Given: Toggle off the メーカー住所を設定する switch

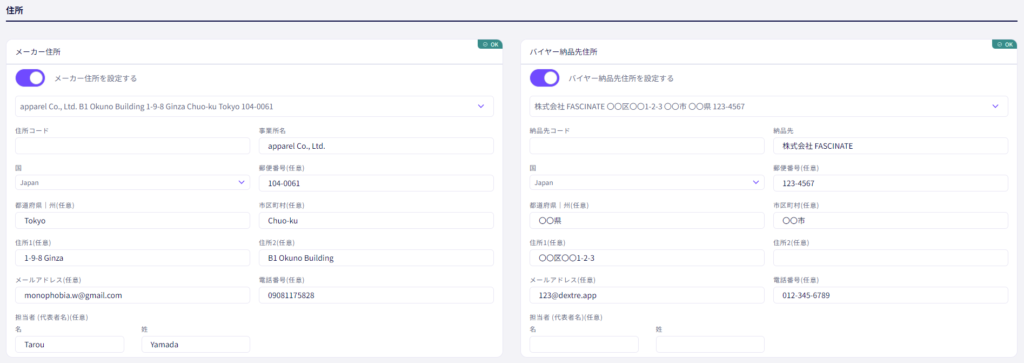Looking at the screenshot, I should [30, 78].
